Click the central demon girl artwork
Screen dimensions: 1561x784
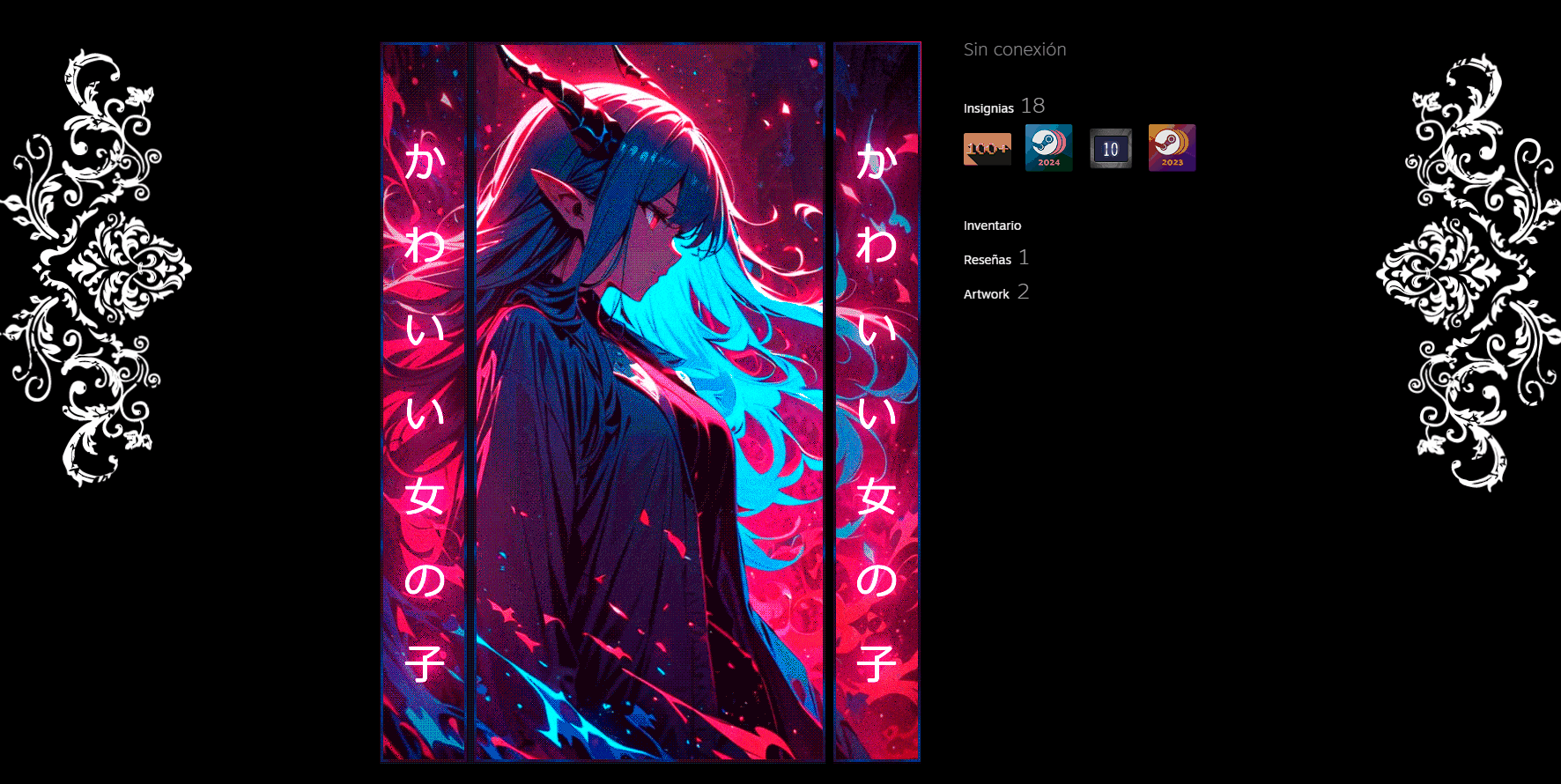click(x=650, y=402)
